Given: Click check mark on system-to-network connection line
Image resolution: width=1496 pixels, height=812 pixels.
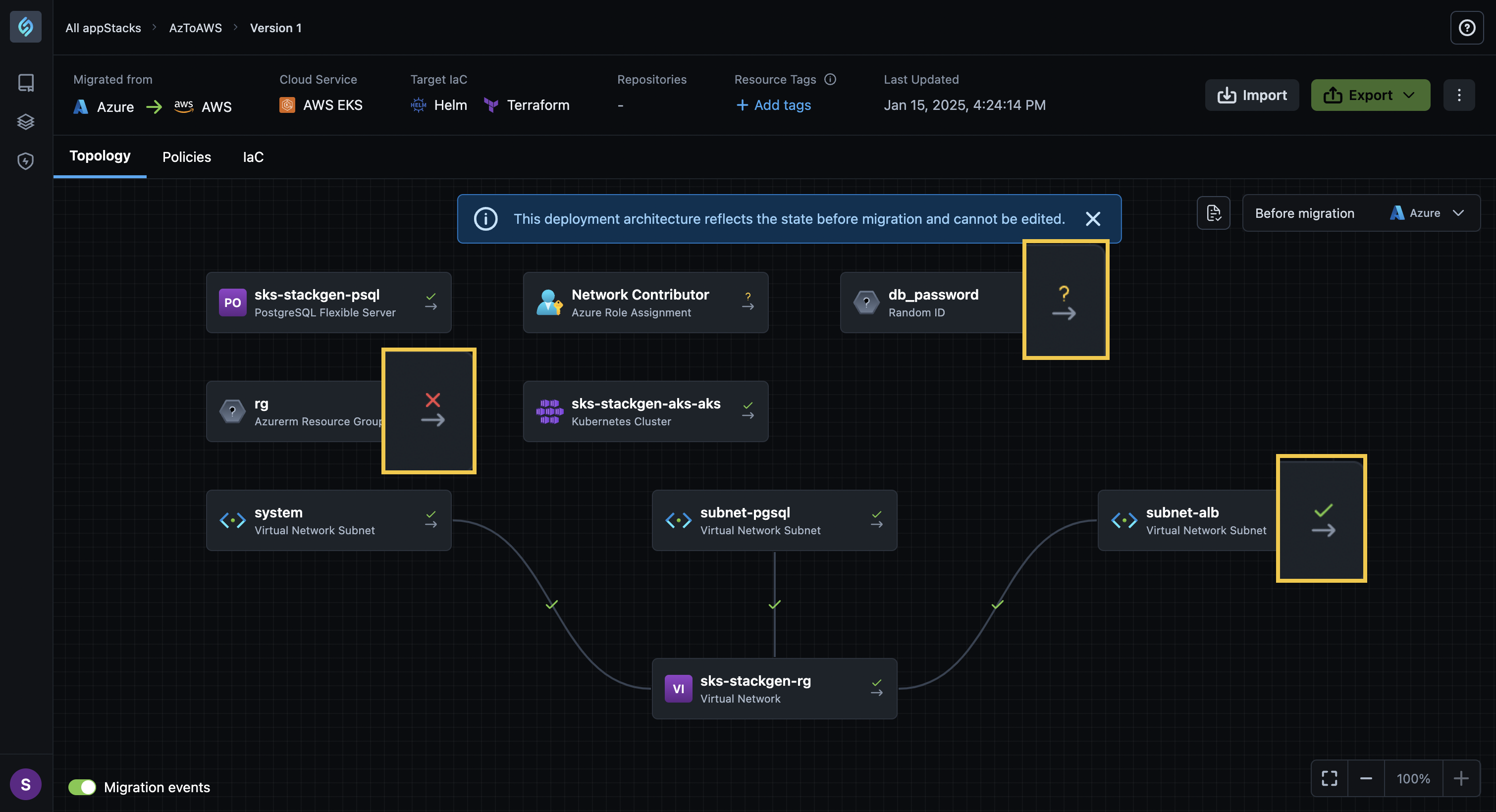Looking at the screenshot, I should tap(552, 604).
